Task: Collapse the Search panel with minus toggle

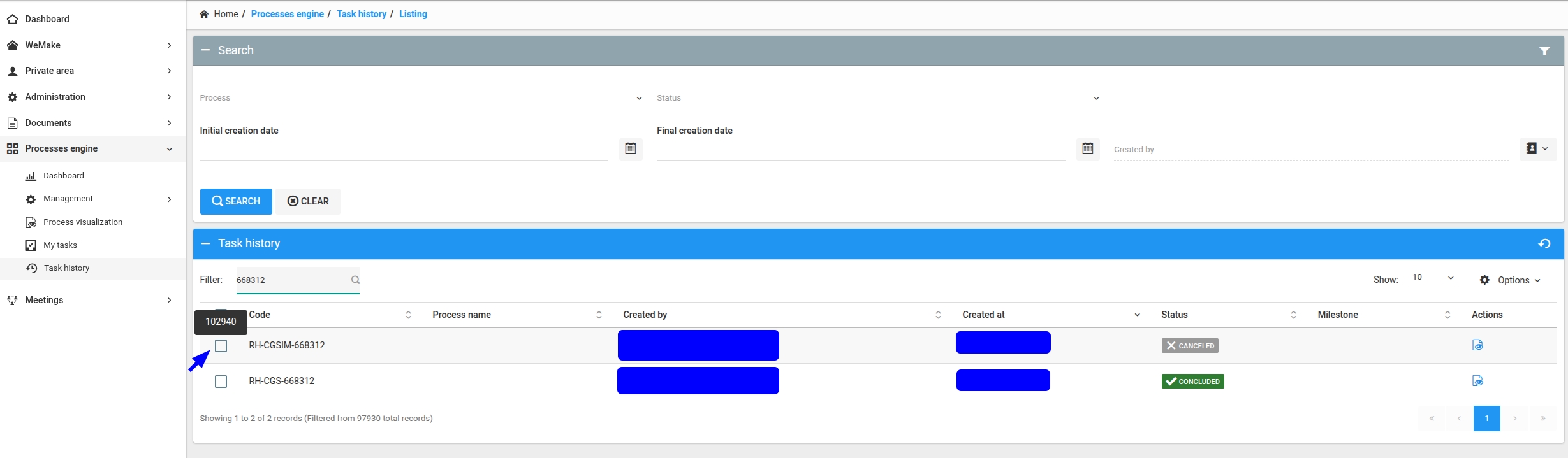Action: point(205,50)
